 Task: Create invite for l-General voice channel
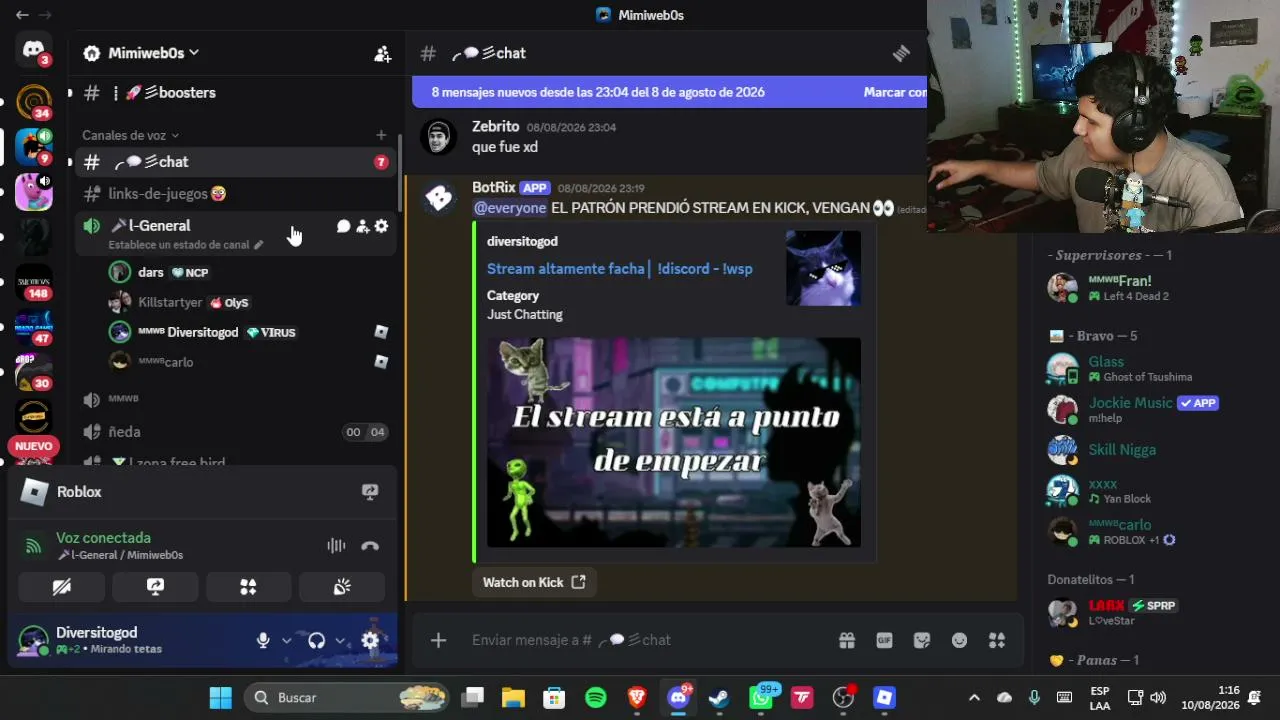coord(362,226)
